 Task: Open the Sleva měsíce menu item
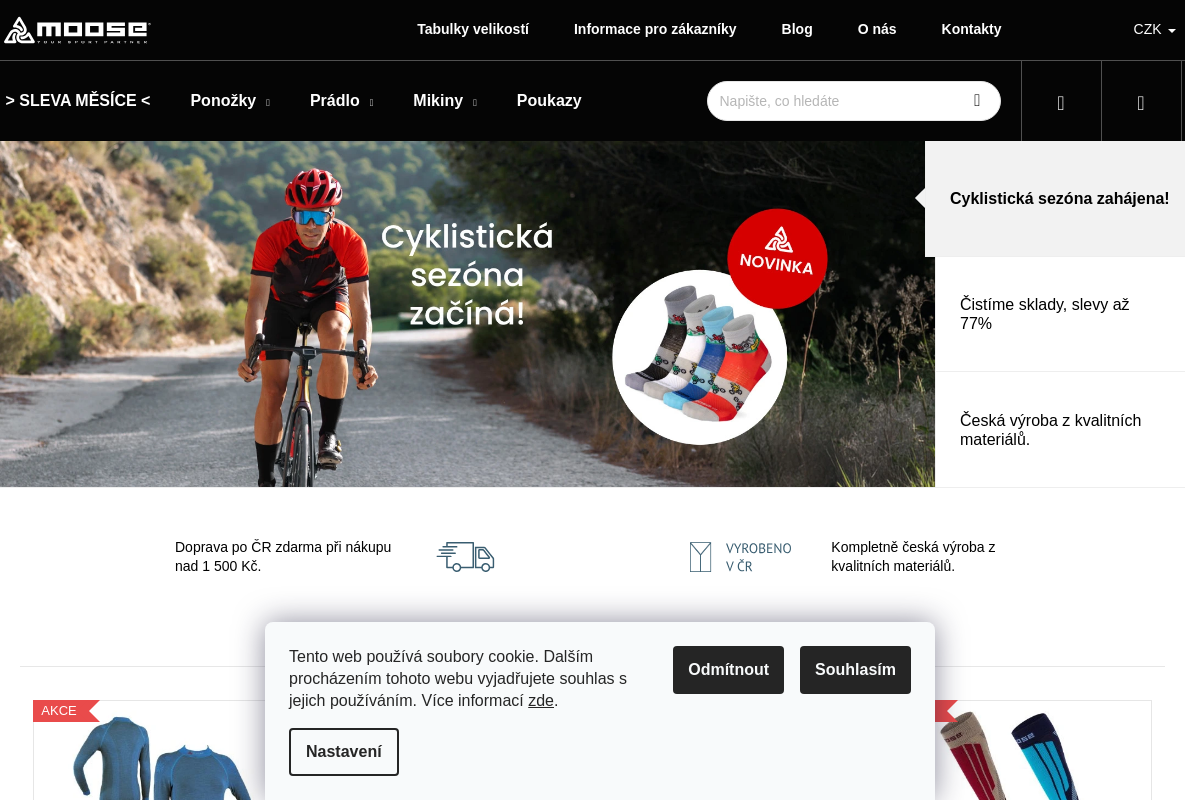[x=78, y=101]
